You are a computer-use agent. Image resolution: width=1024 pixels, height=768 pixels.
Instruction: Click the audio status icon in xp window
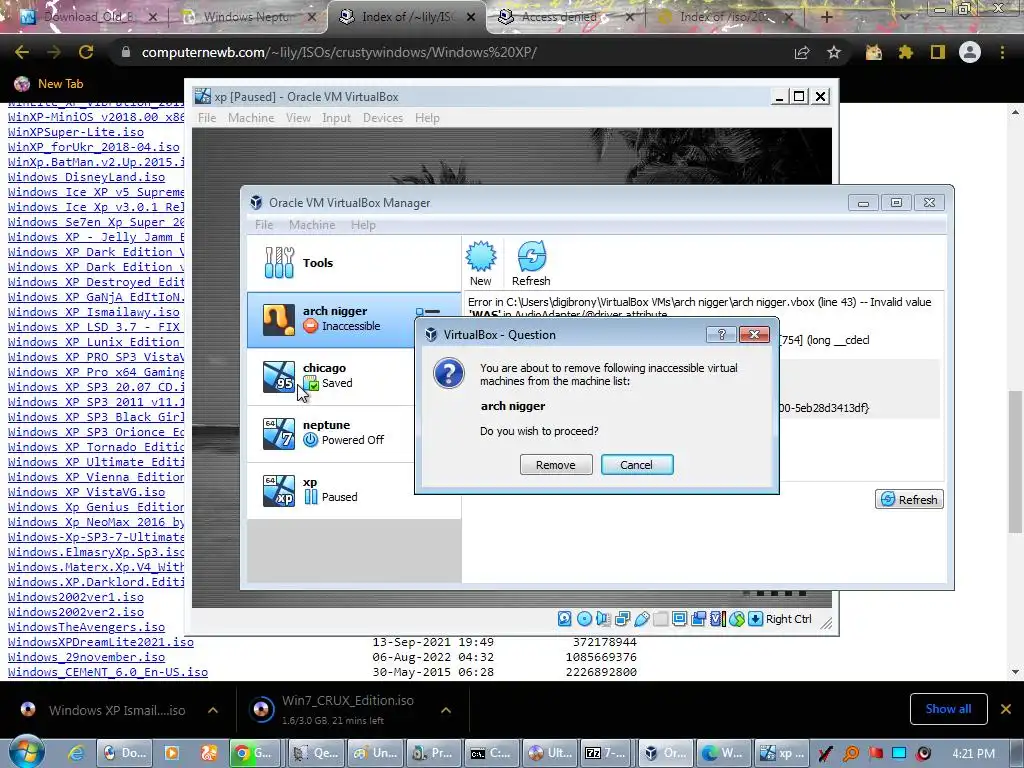[603, 618]
